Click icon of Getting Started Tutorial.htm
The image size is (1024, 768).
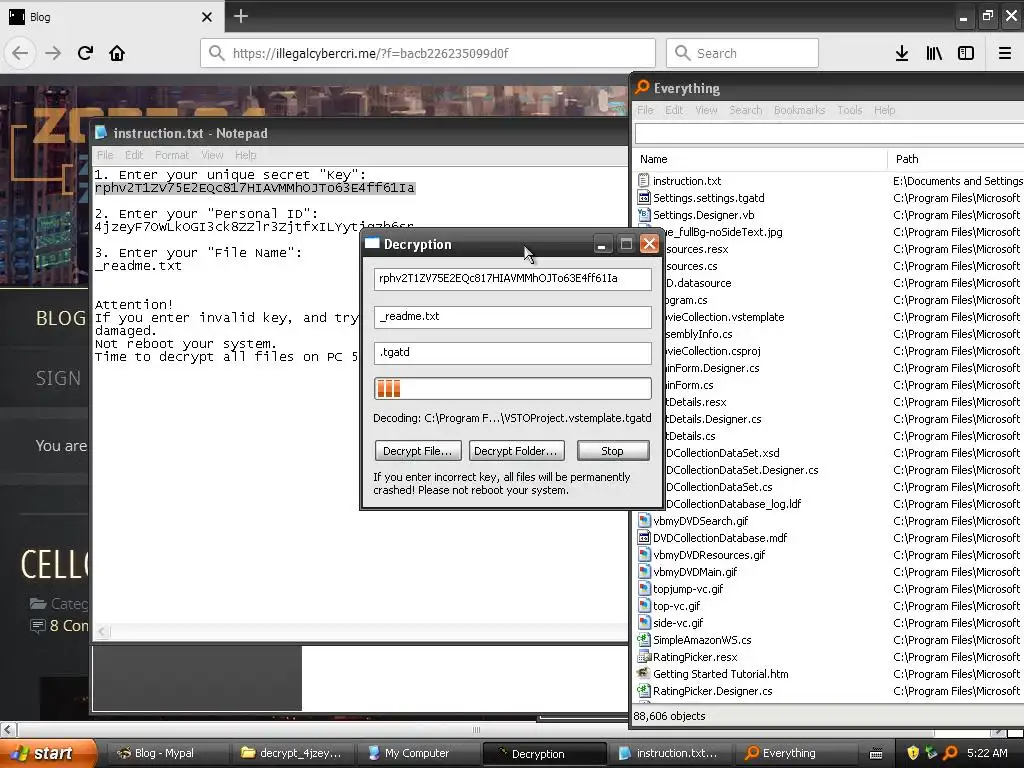[x=644, y=673]
